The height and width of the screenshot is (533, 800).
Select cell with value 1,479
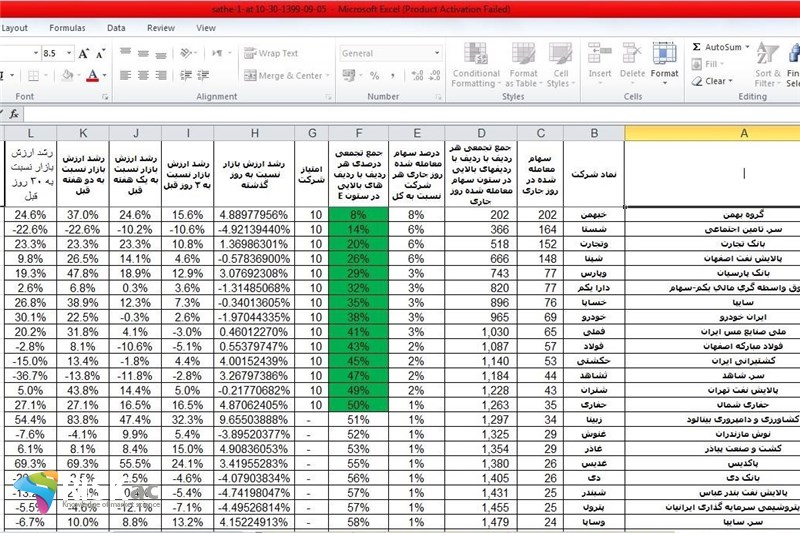[x=481, y=522]
